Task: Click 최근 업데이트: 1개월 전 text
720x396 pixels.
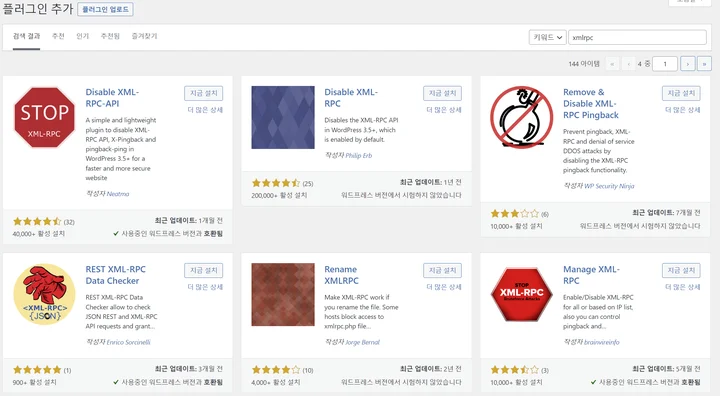Action: coord(189,221)
